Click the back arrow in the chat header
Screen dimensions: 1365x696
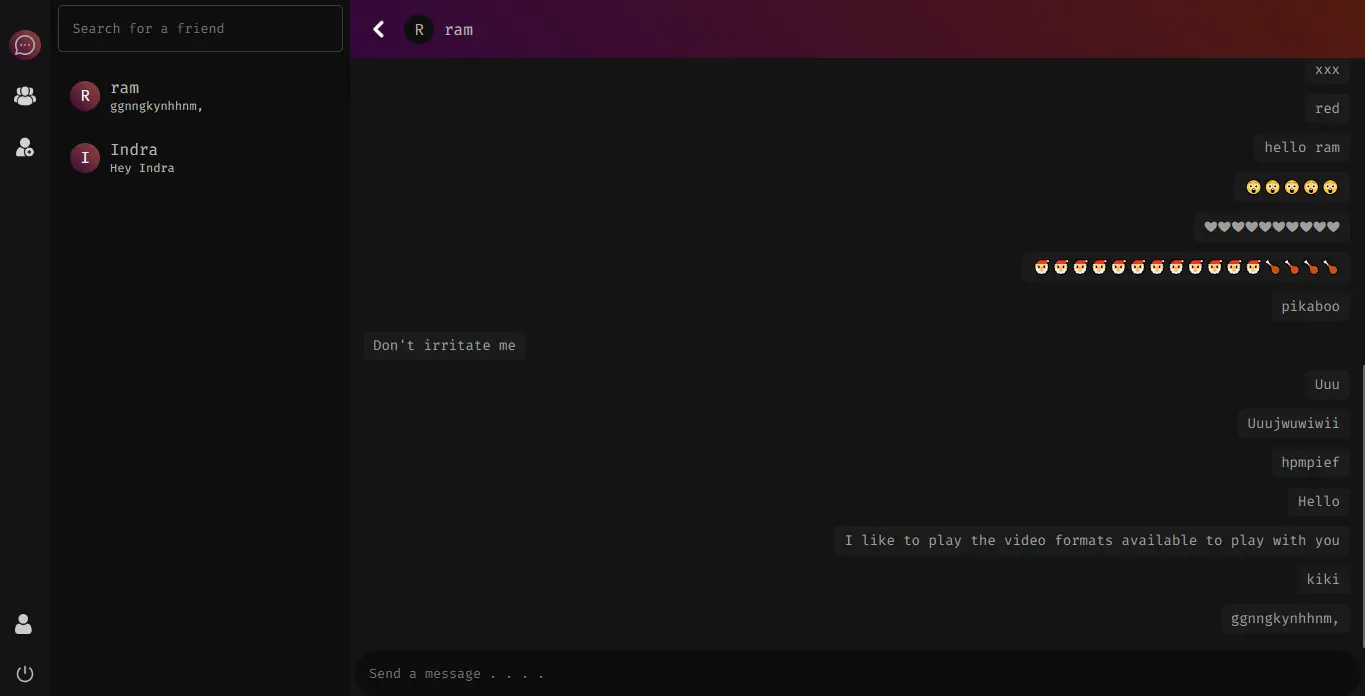379,29
